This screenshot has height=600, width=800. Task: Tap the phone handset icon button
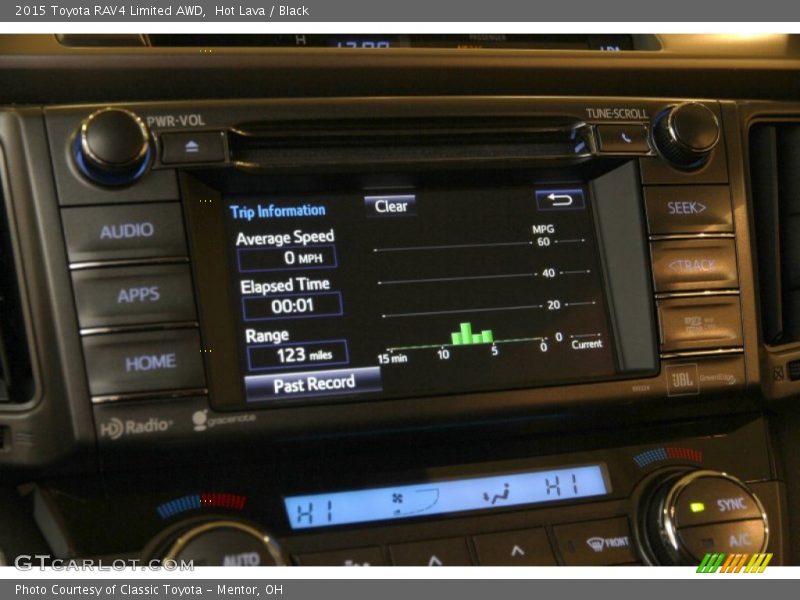pos(624,138)
